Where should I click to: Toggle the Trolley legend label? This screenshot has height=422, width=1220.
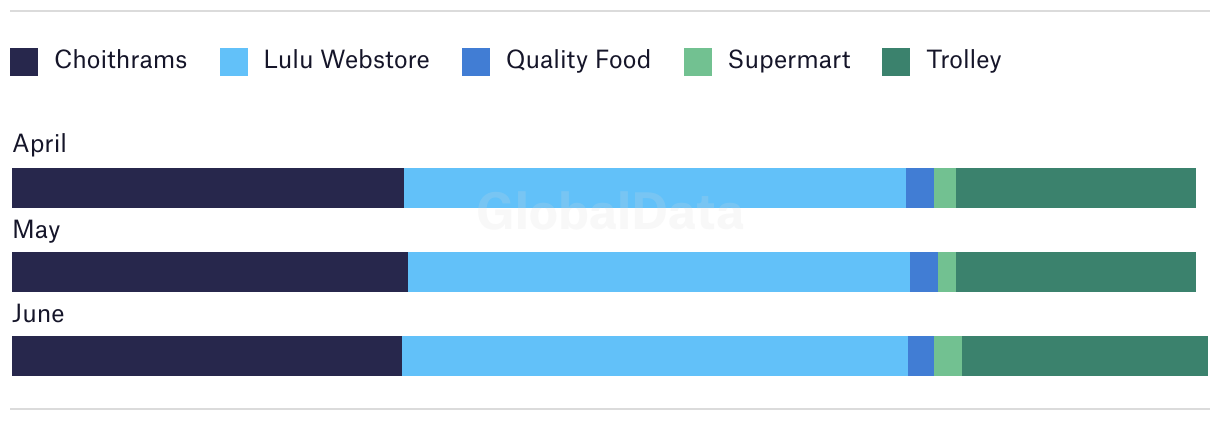click(x=964, y=61)
